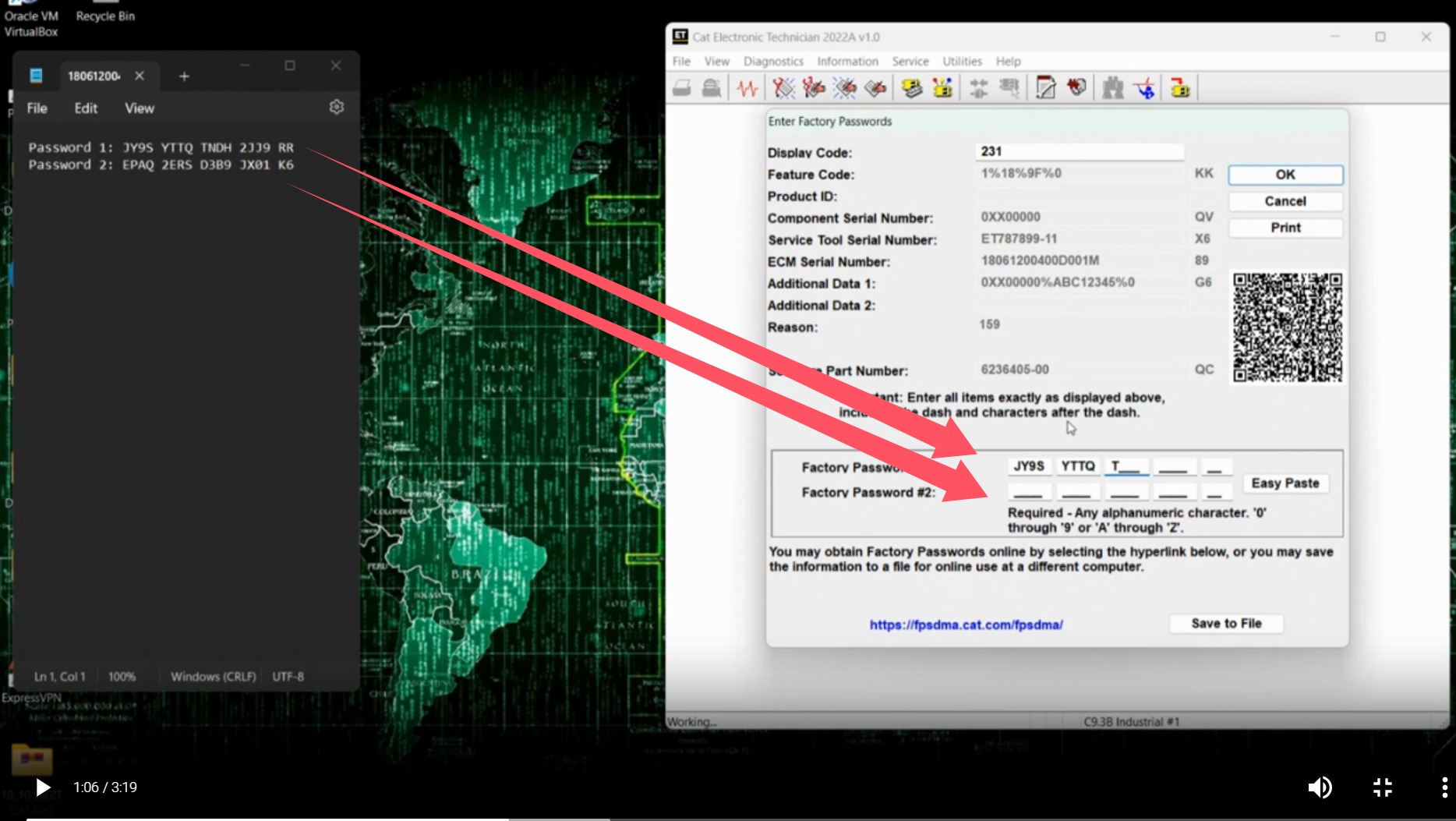Click the Save to File button
The width and height of the screenshot is (1456, 821).
pos(1226,624)
